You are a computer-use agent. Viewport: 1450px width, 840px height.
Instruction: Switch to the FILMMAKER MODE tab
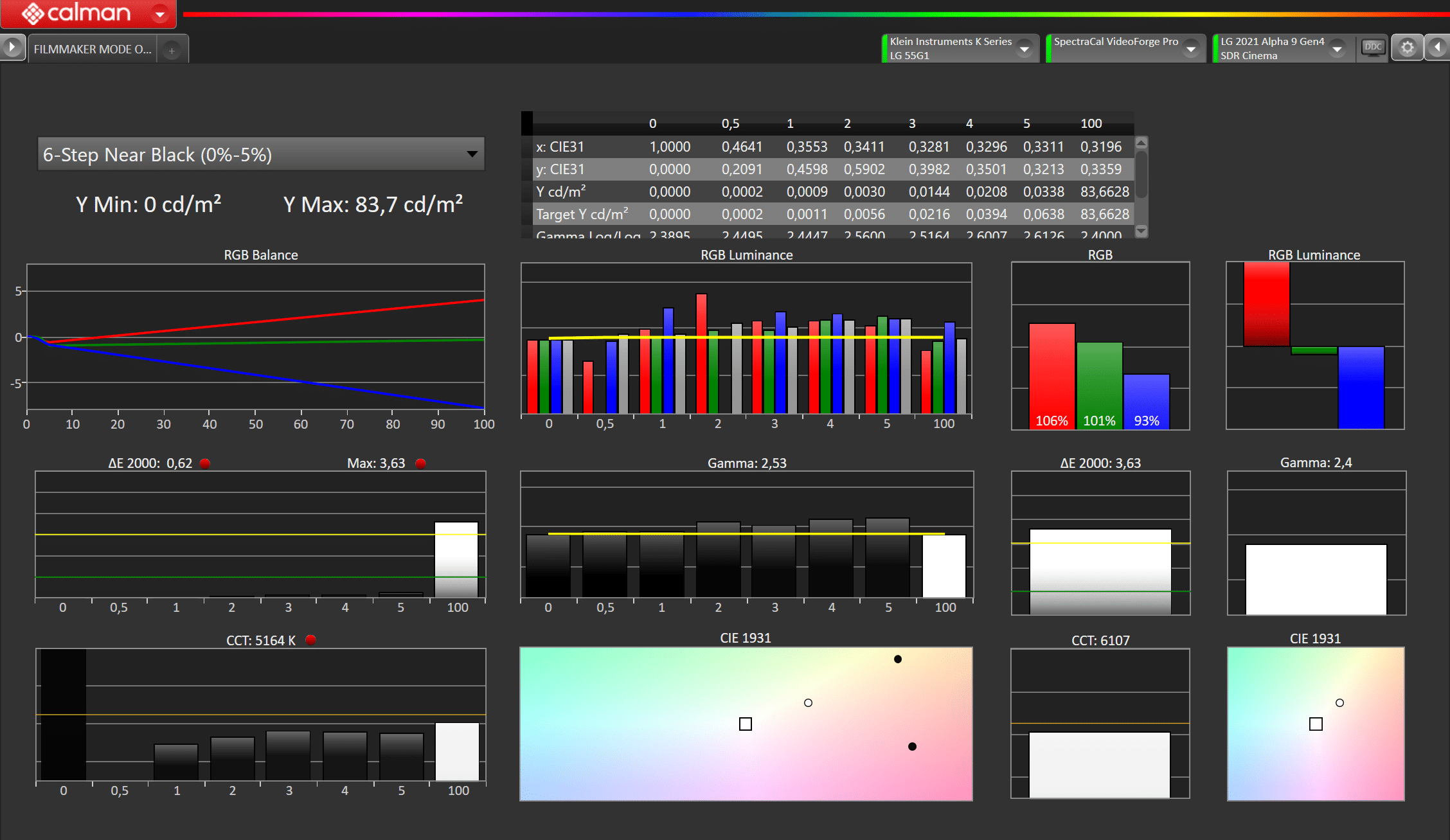pyautogui.click(x=93, y=49)
